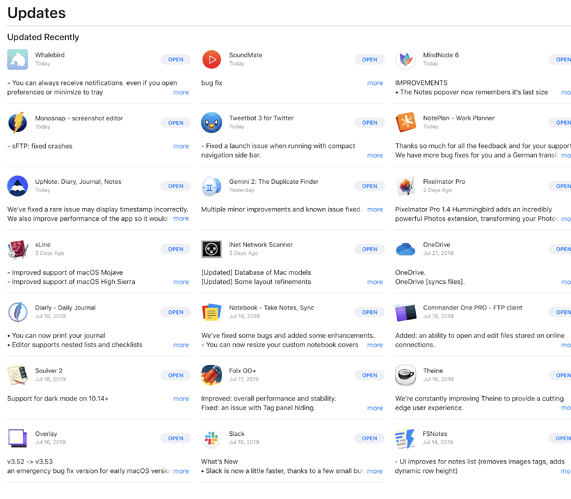The width and height of the screenshot is (571, 499).
Task: Click the Slack app icon
Action: [x=212, y=438]
